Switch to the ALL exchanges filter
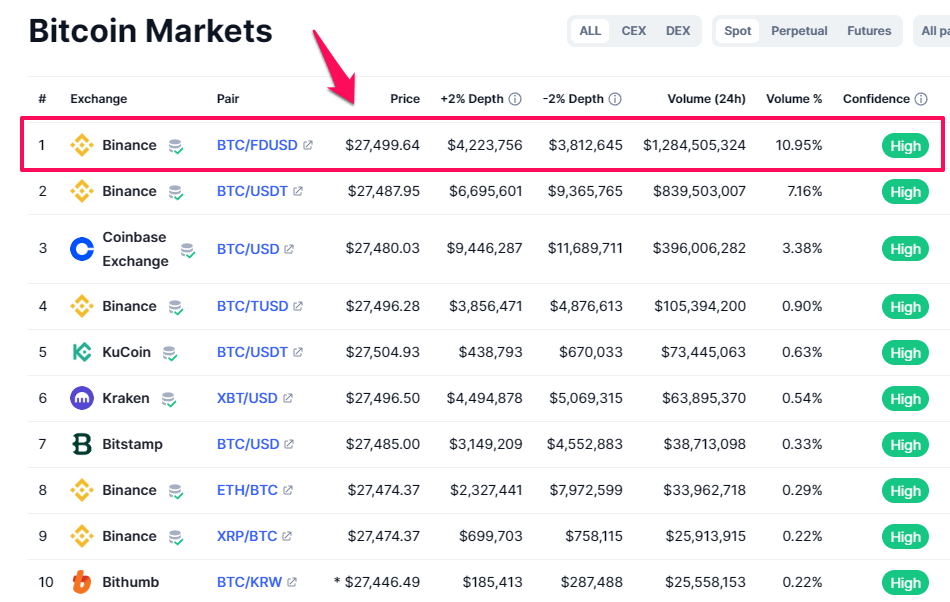This screenshot has width=950, height=602. click(590, 31)
